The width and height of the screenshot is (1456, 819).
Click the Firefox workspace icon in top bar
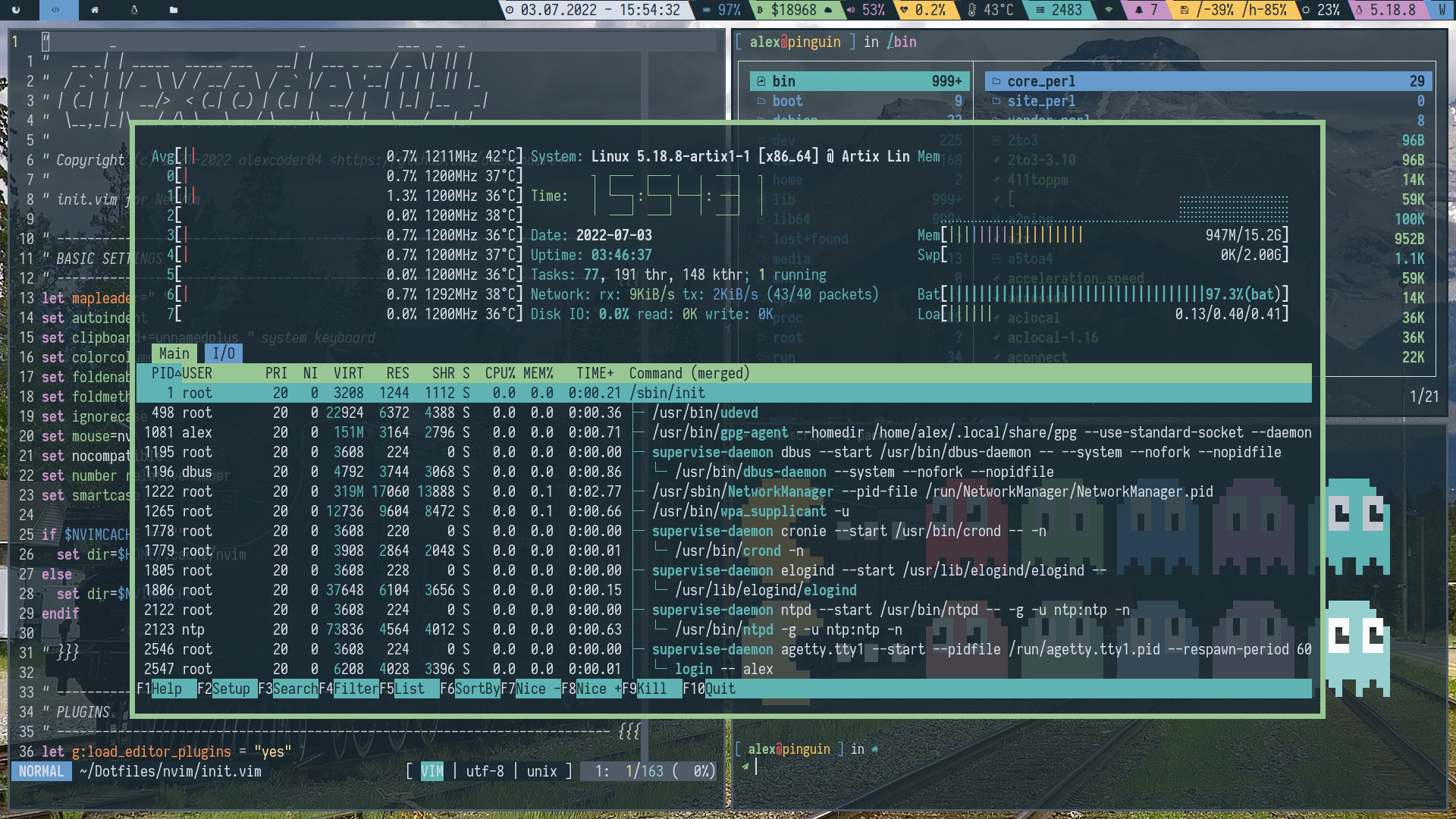(x=16, y=10)
